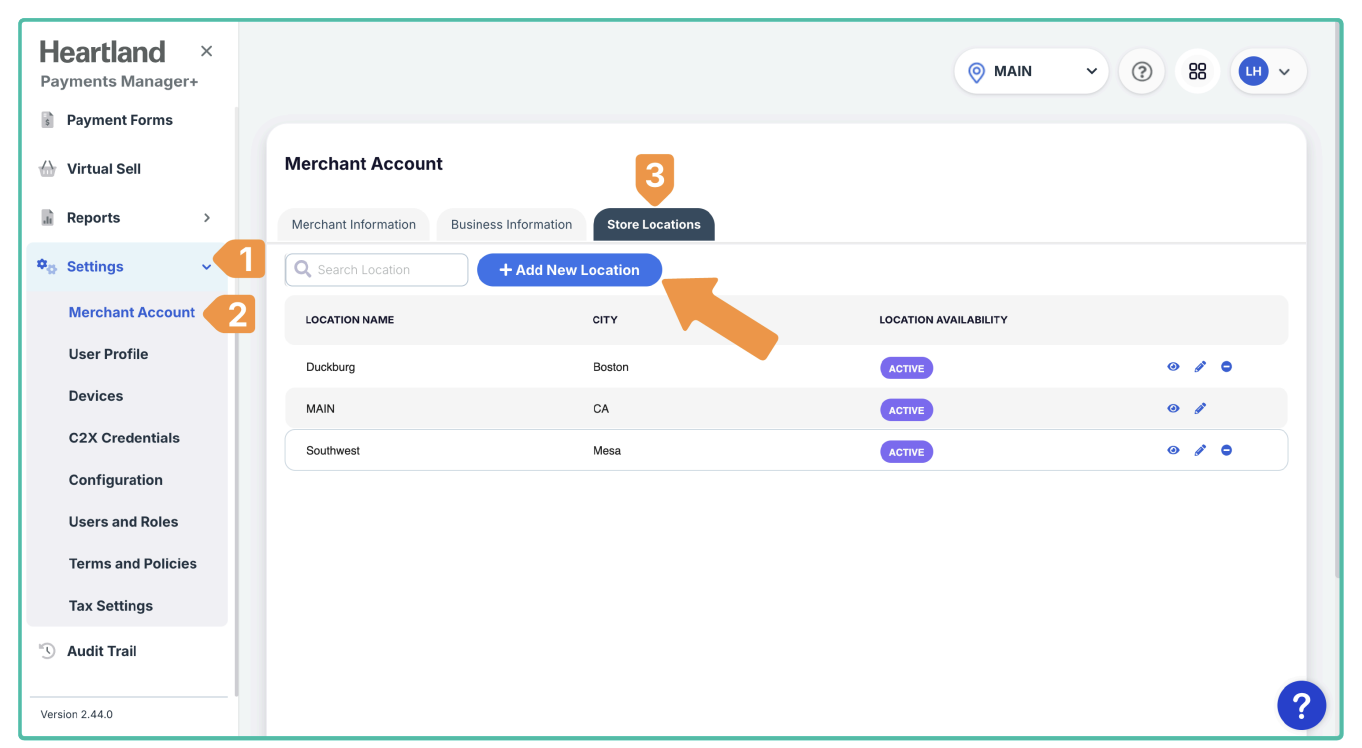Click the Search Location input field
Screen dimensions: 1362x748
386,270
